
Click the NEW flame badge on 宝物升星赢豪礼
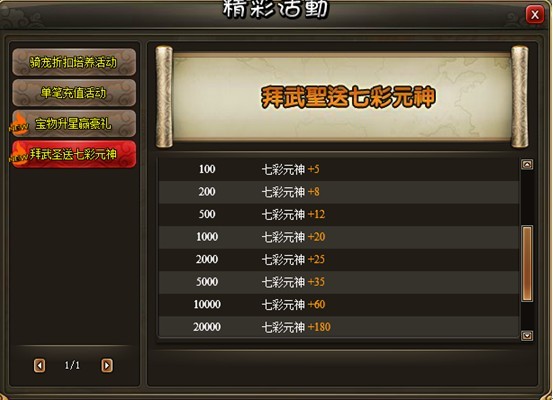pyautogui.click(x=19, y=124)
